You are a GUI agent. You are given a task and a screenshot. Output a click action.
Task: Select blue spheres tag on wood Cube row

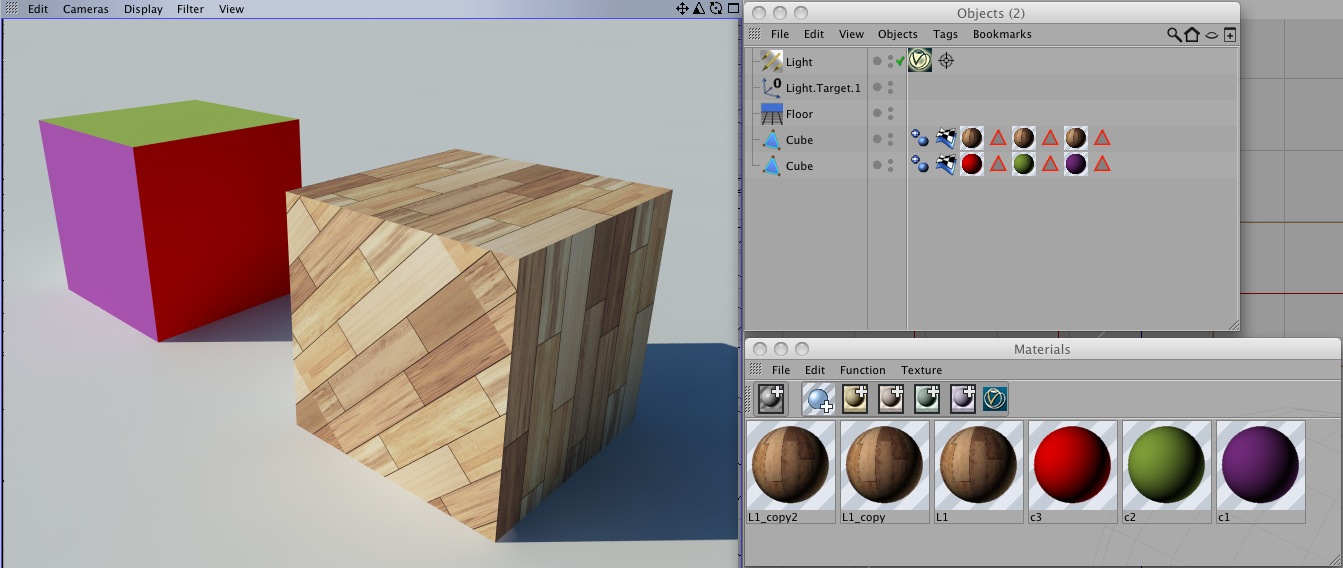(920, 138)
